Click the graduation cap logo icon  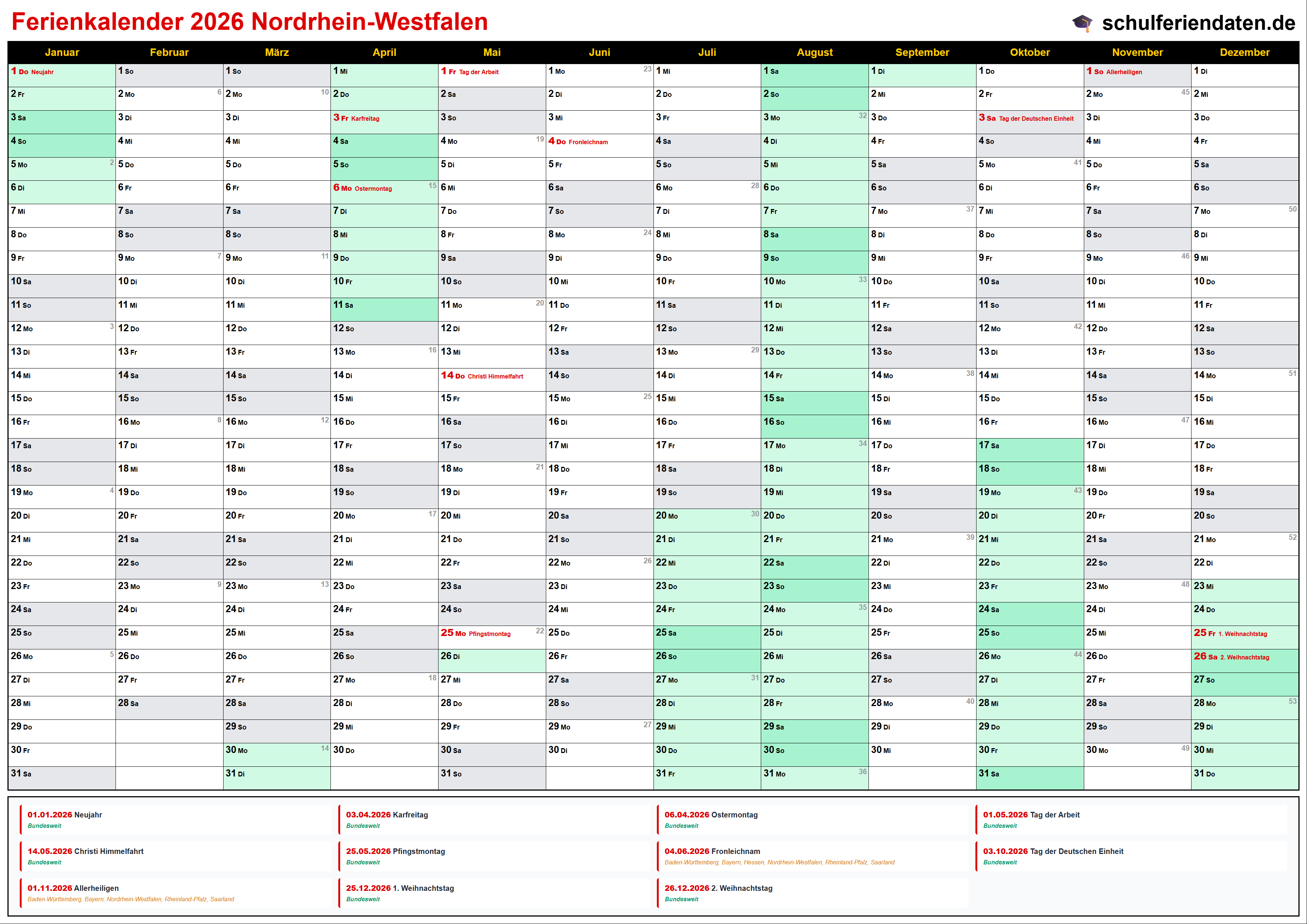pos(1082,23)
